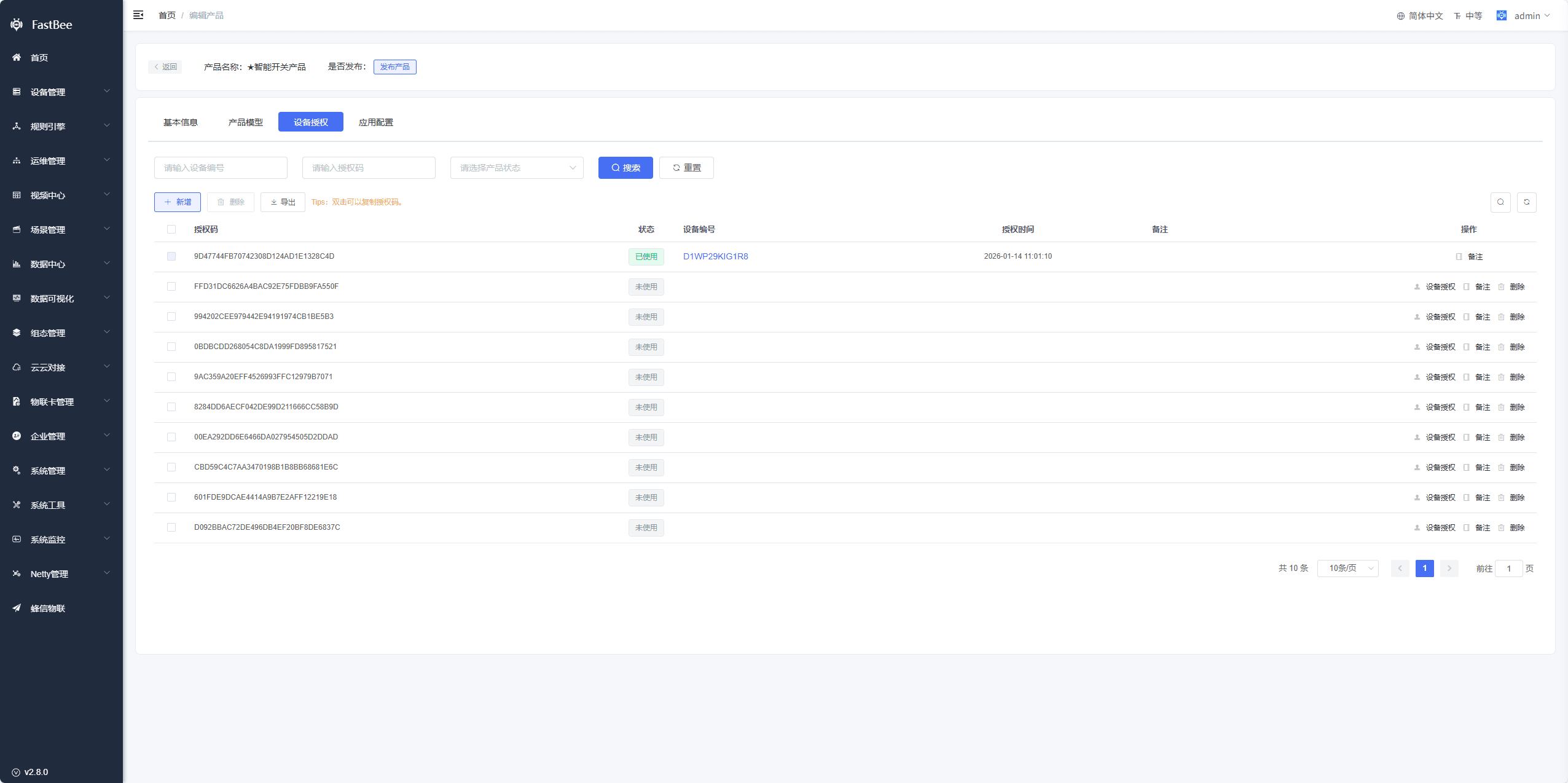Open 10条/页 page size dropdown

point(1348,569)
